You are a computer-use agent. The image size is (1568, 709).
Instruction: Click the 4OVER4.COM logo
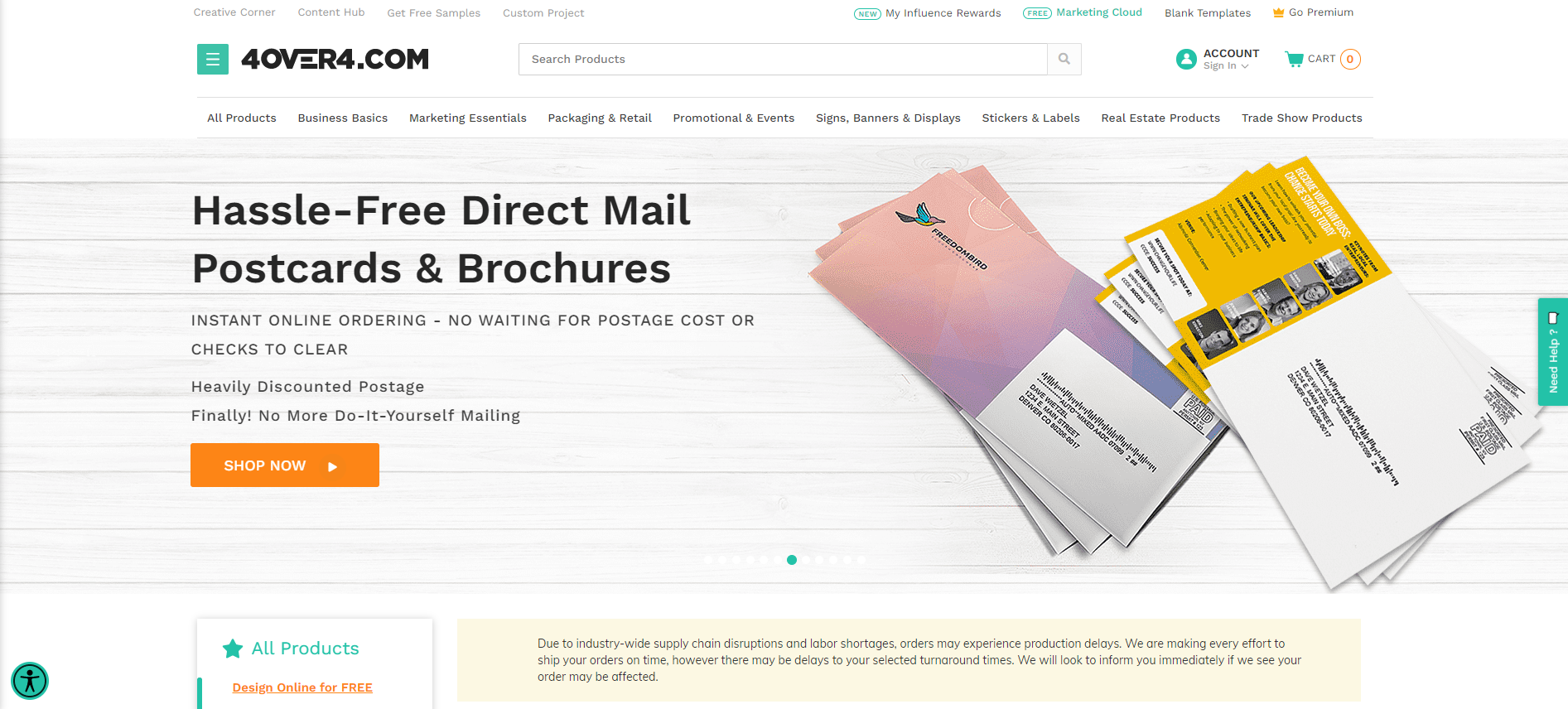coord(335,59)
